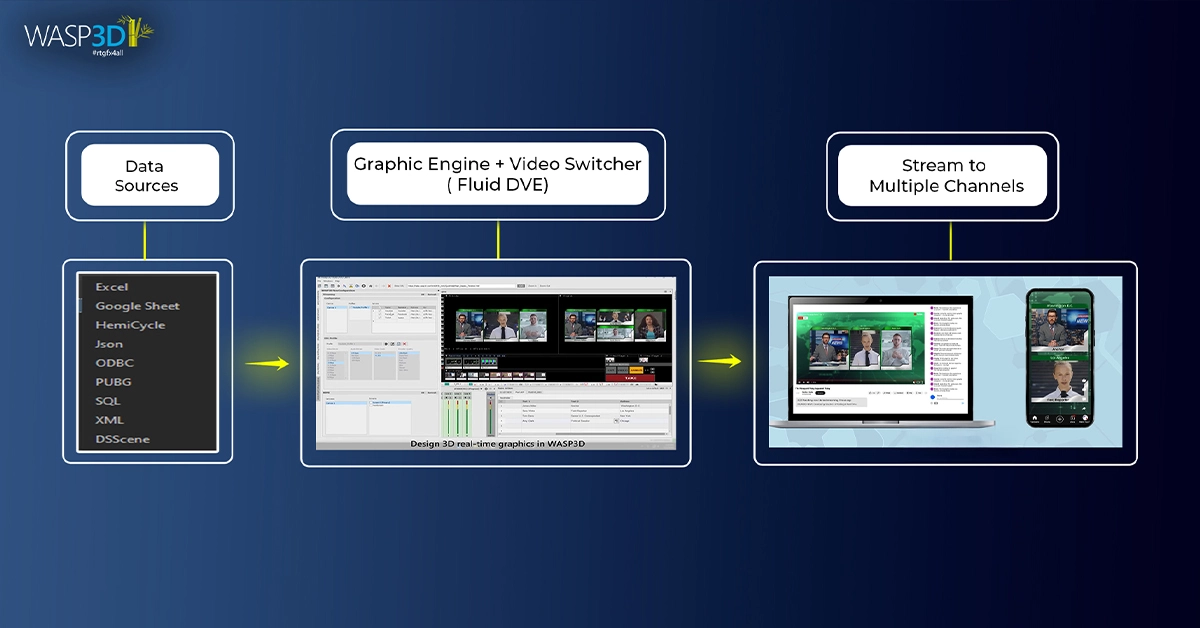Open the Profile dropdown in the Misc Profile panel
Viewport: 1200px width, 628px height.
(360, 344)
